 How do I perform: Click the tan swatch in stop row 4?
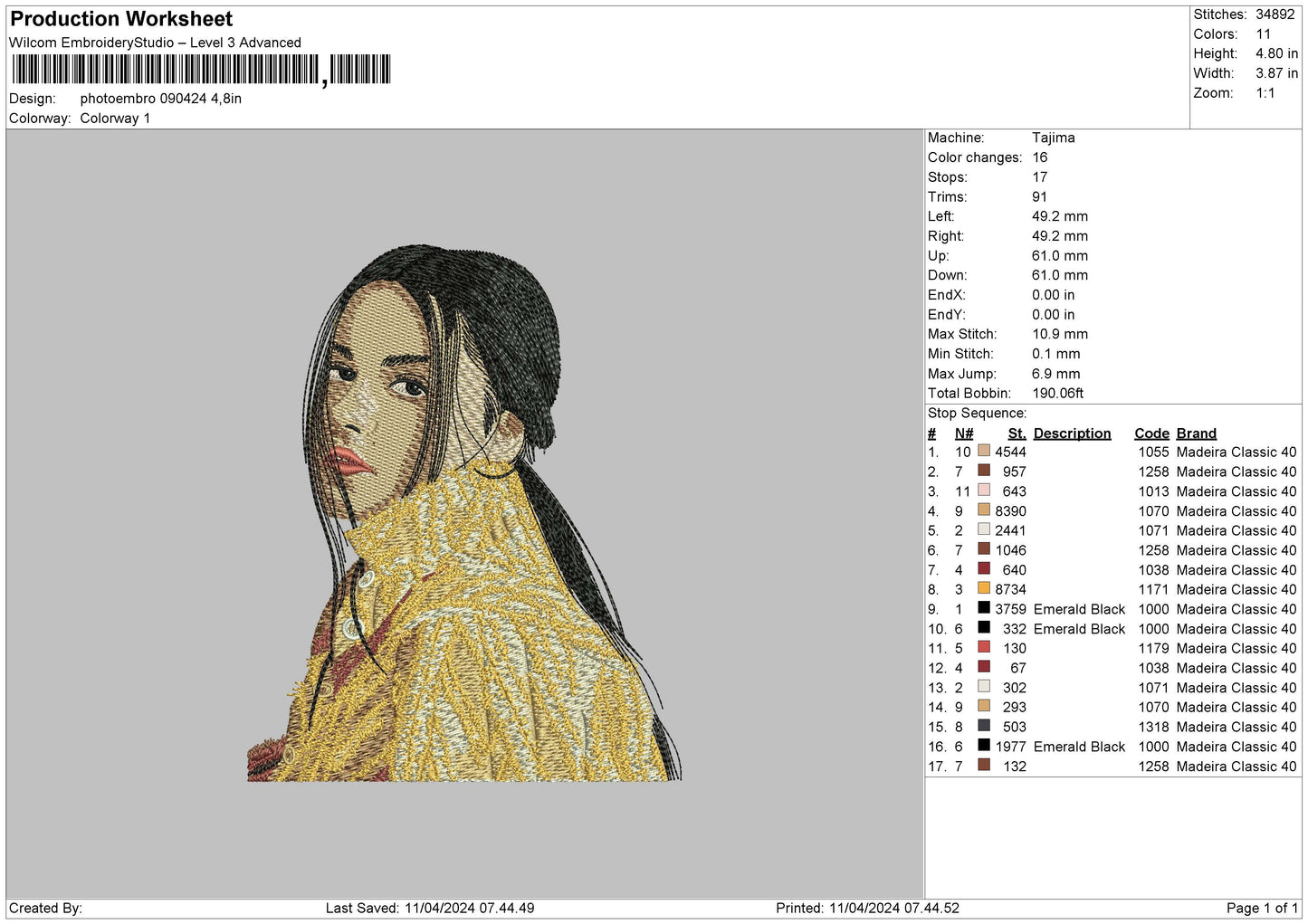coord(984,510)
